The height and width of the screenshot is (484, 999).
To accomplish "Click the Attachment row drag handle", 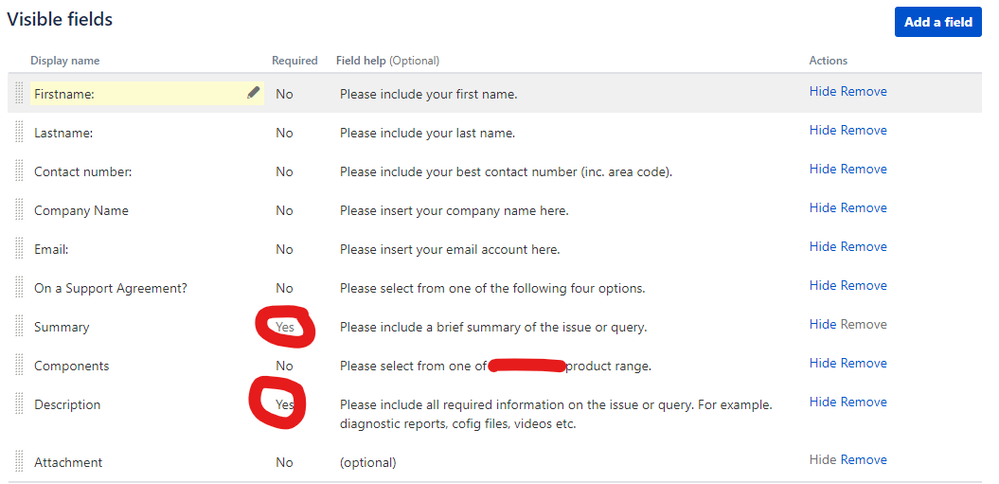I will 19,462.
